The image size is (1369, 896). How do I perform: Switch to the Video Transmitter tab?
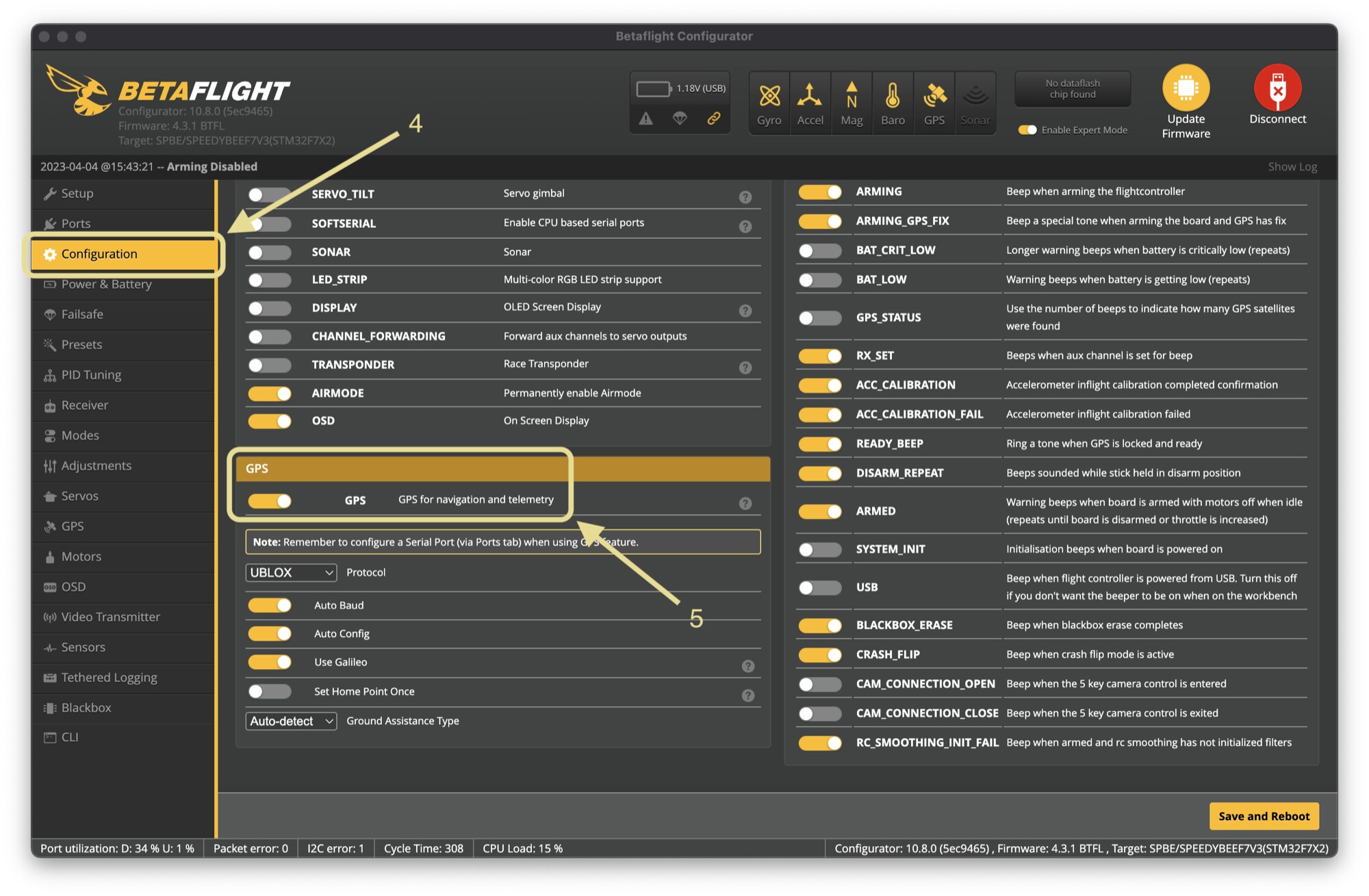tap(110, 617)
